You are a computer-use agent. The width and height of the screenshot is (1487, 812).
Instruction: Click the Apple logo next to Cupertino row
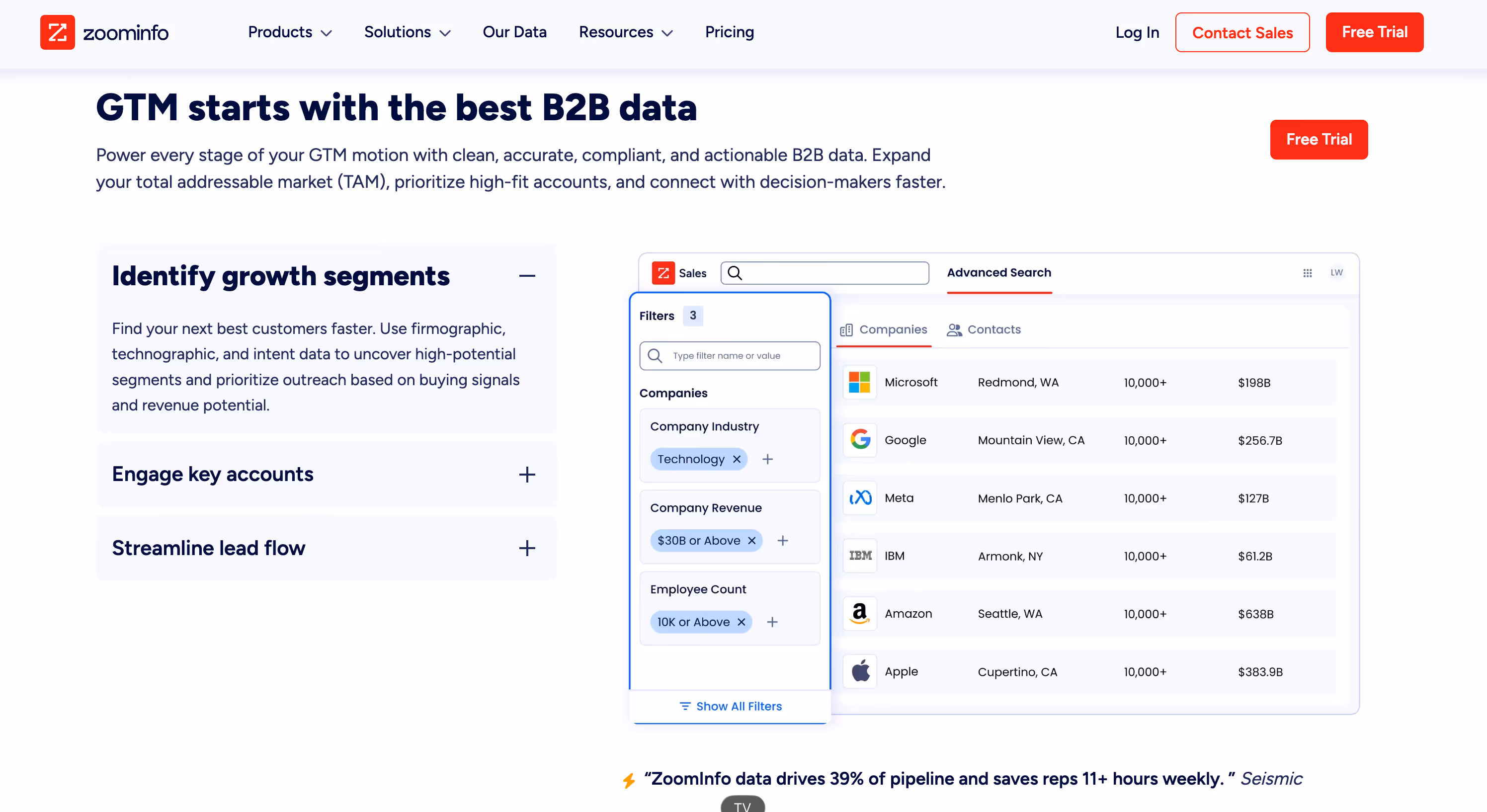tap(859, 671)
